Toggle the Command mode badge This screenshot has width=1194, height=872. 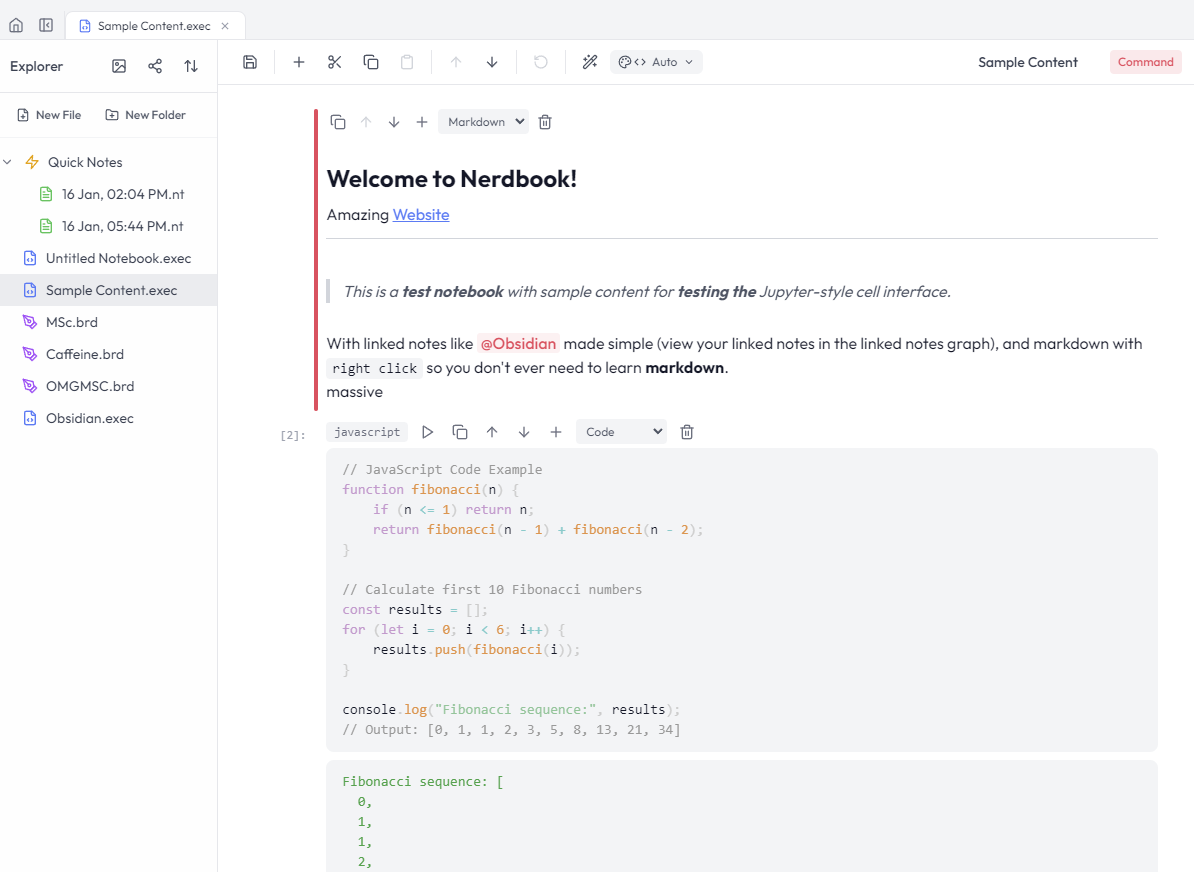coord(1145,62)
